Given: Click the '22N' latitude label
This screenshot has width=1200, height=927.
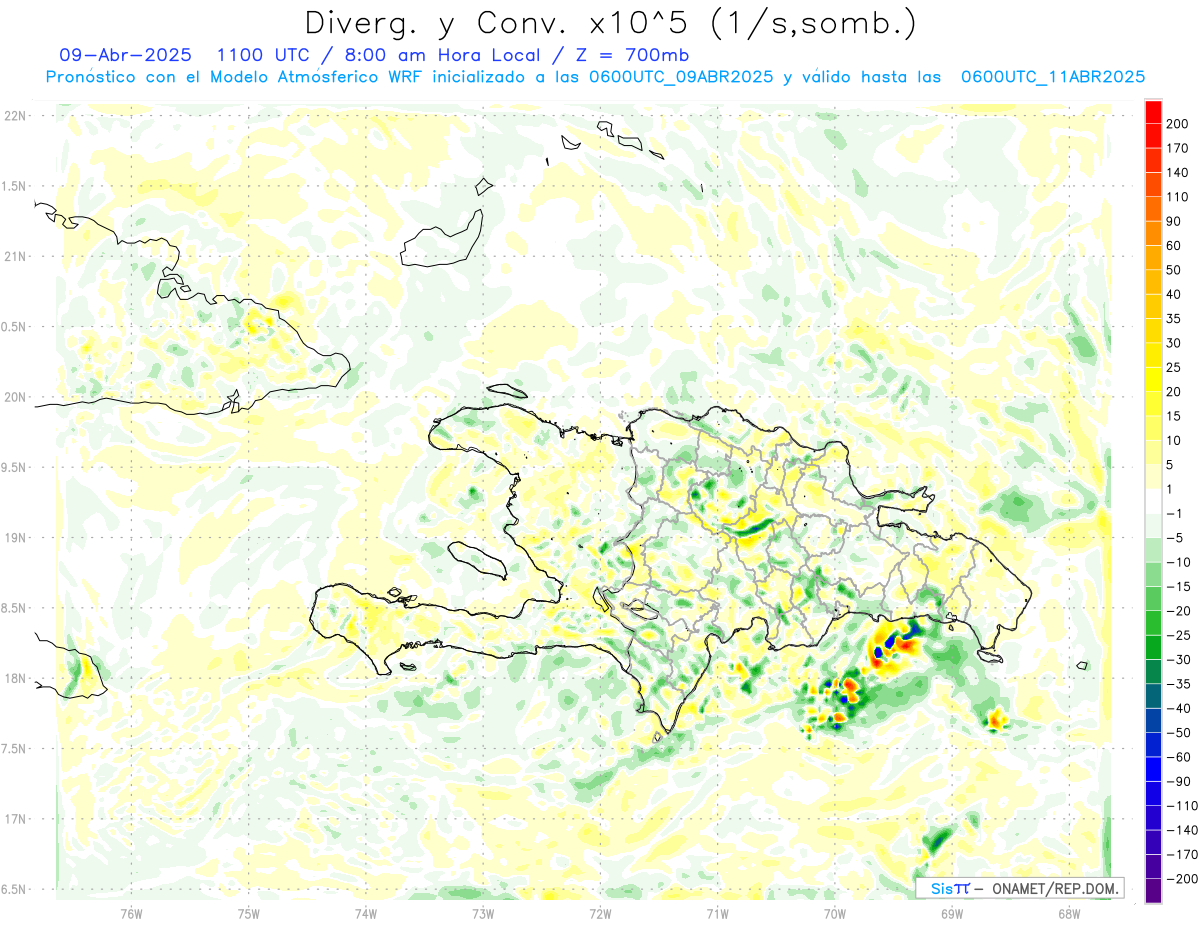Looking at the screenshot, I should click(14, 116).
